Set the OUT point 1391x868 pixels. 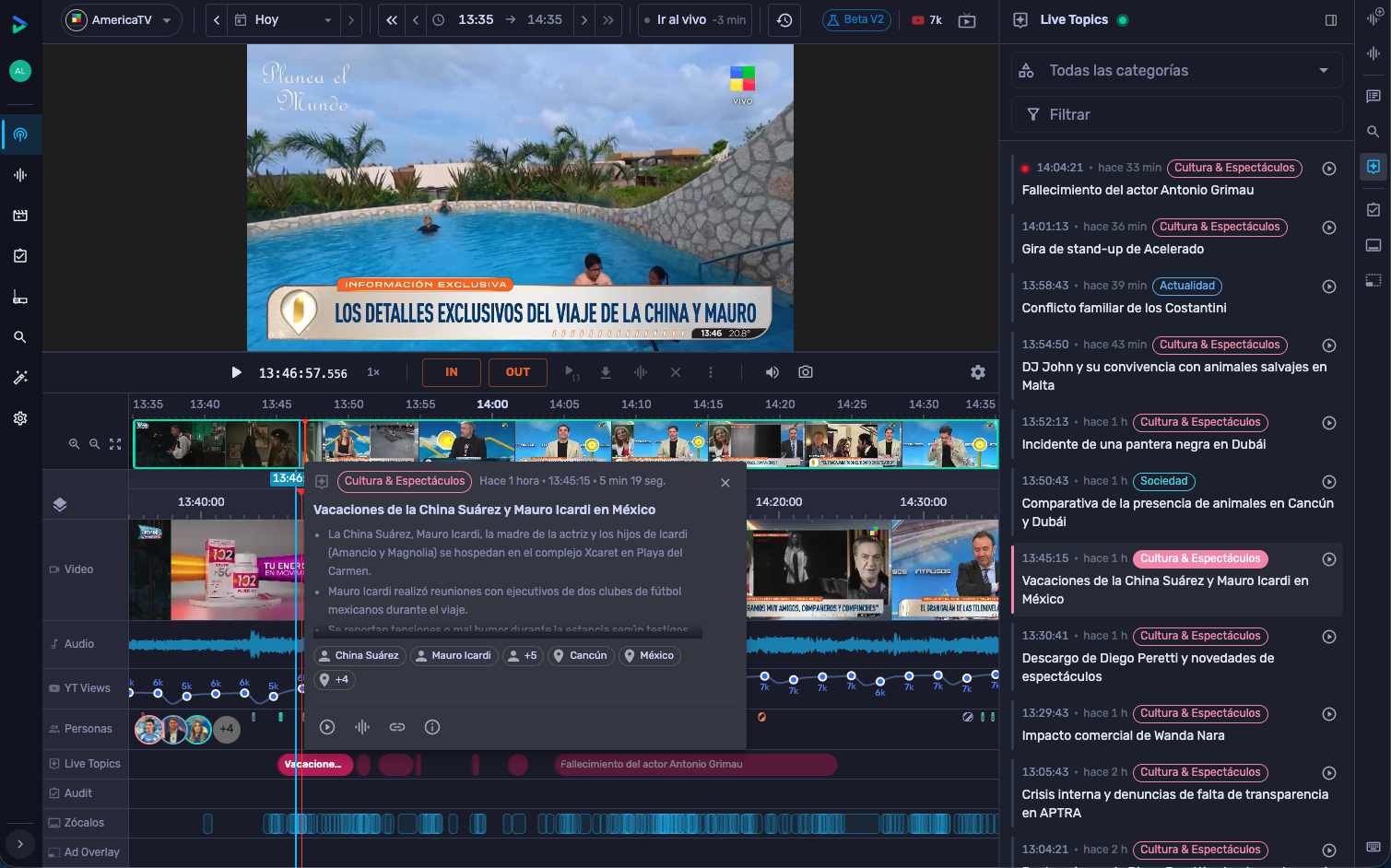(518, 372)
